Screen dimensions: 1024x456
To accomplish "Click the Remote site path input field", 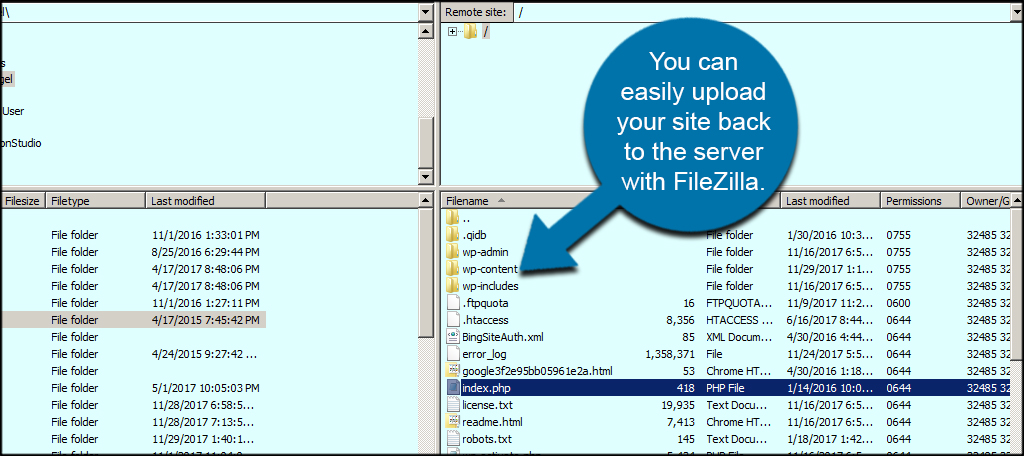I will (x=761, y=12).
